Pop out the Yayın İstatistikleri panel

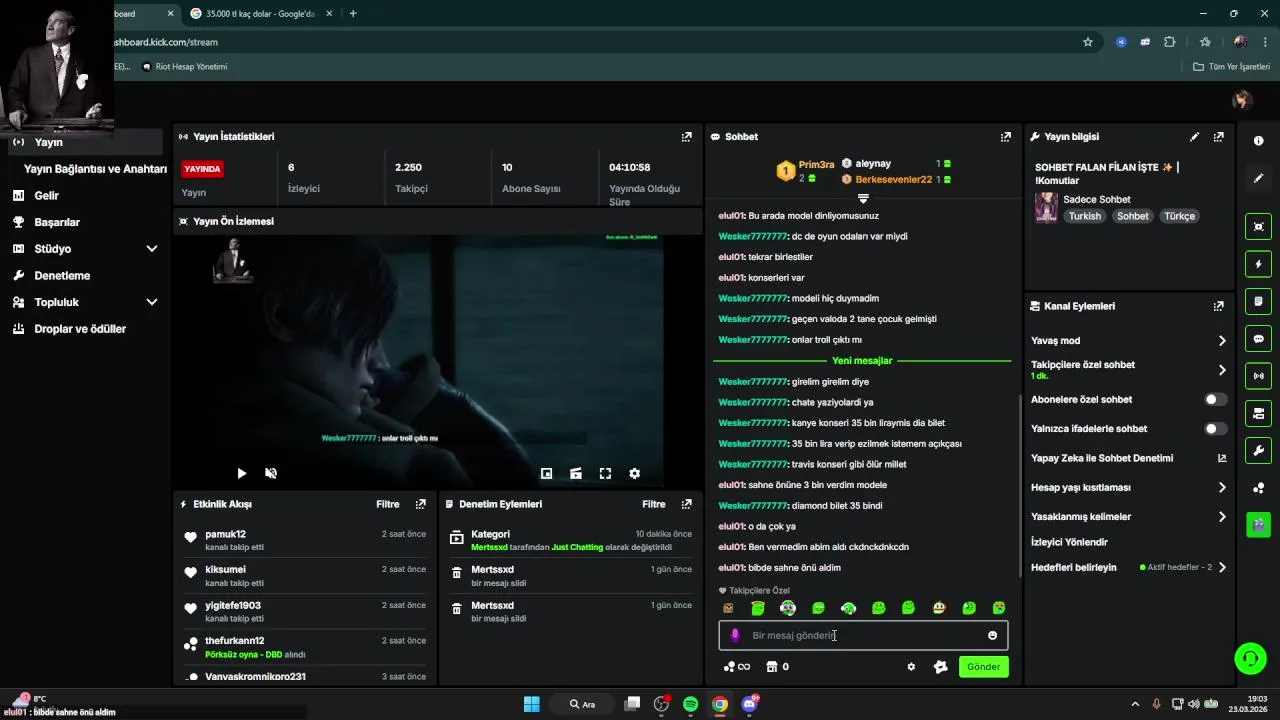[x=686, y=137]
